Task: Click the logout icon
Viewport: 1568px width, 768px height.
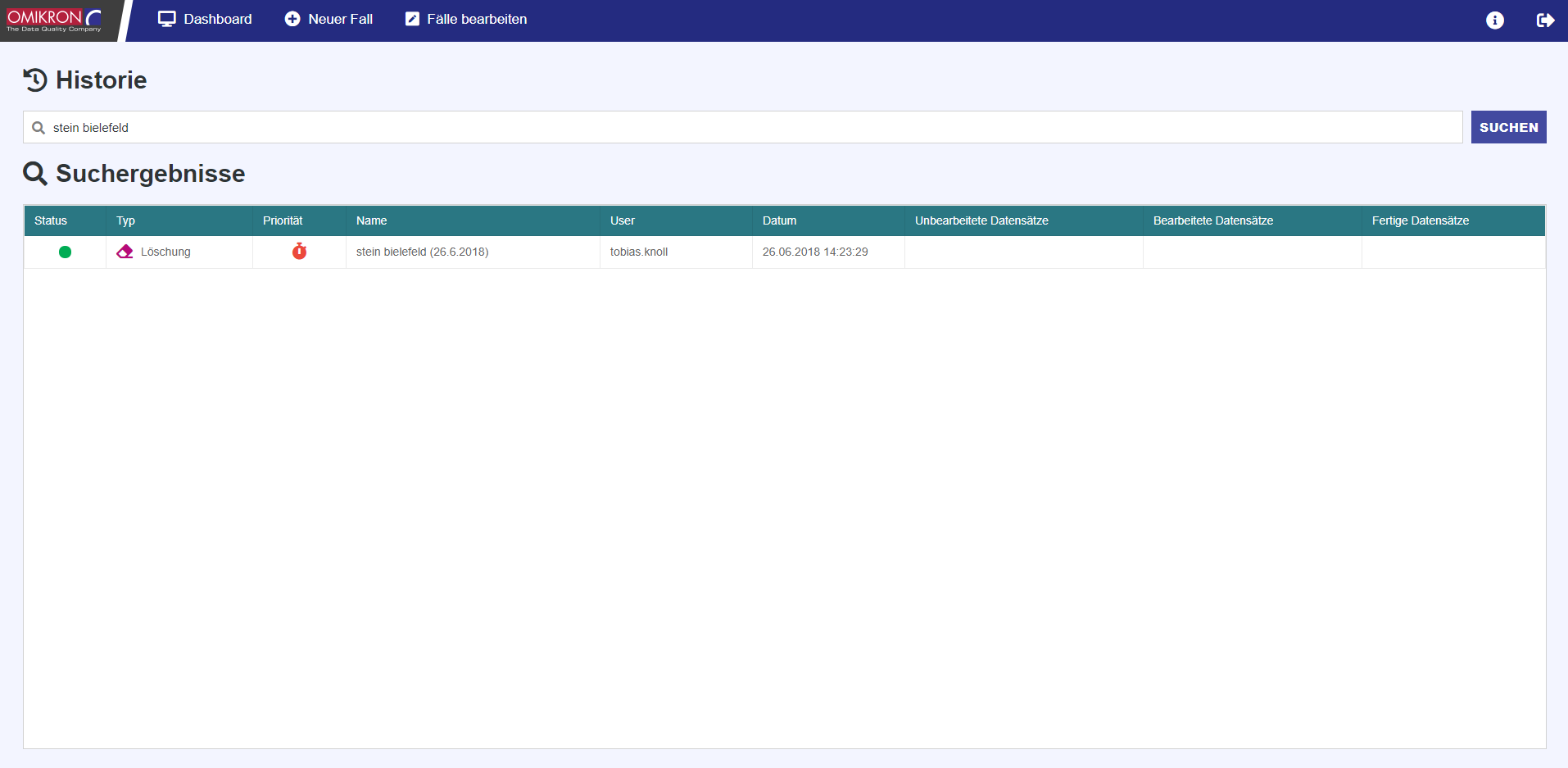Action: 1545,20
